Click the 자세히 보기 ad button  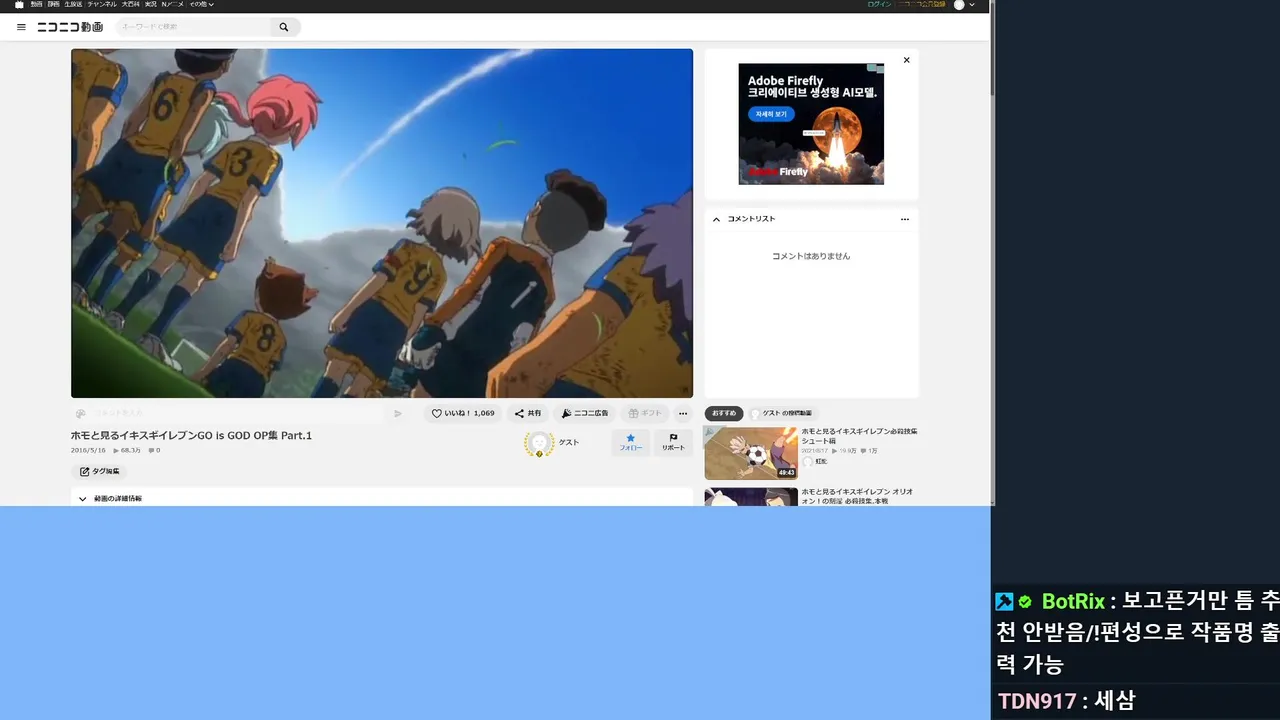pos(770,114)
